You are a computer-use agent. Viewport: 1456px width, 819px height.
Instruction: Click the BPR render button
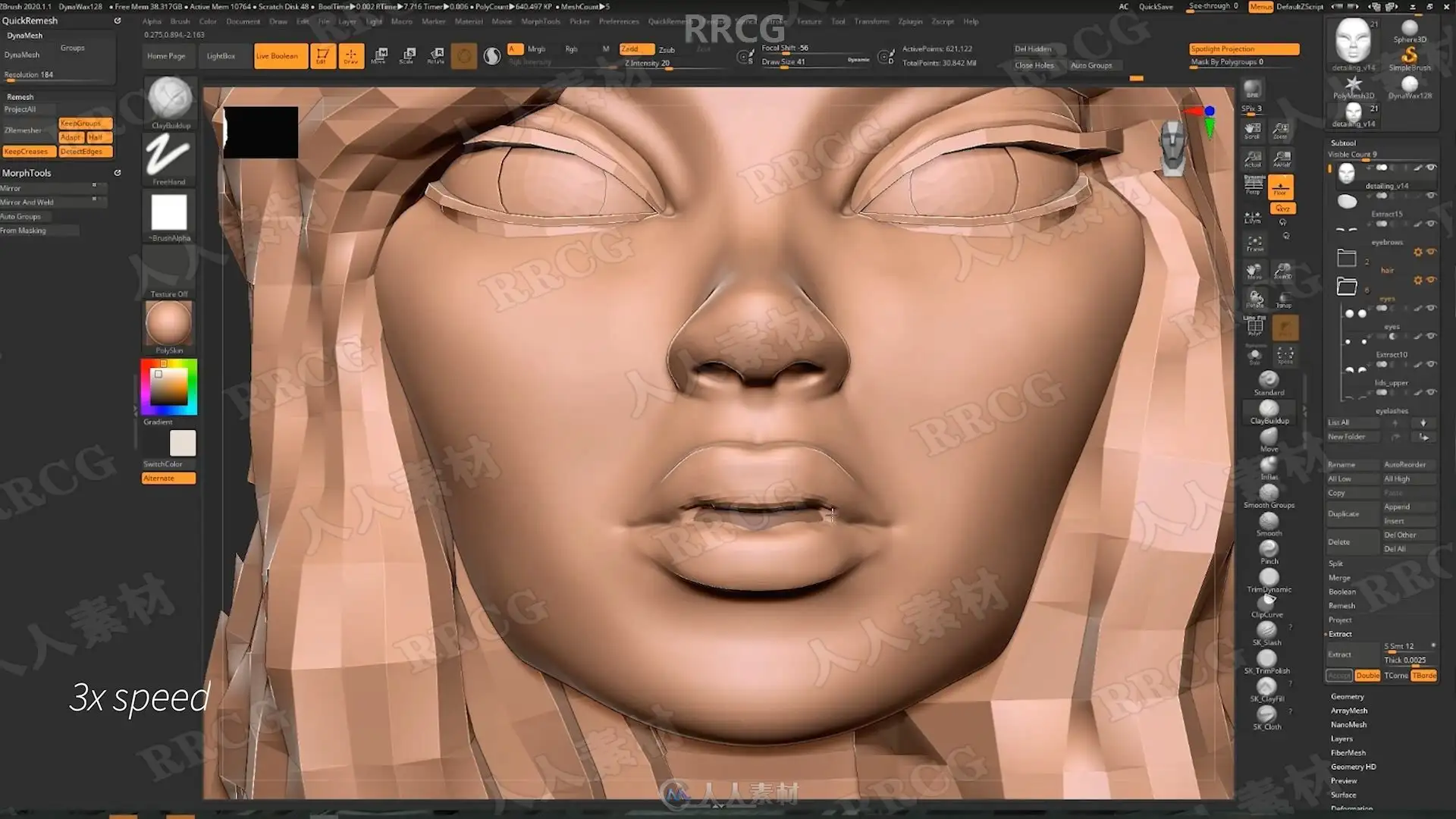(1252, 89)
